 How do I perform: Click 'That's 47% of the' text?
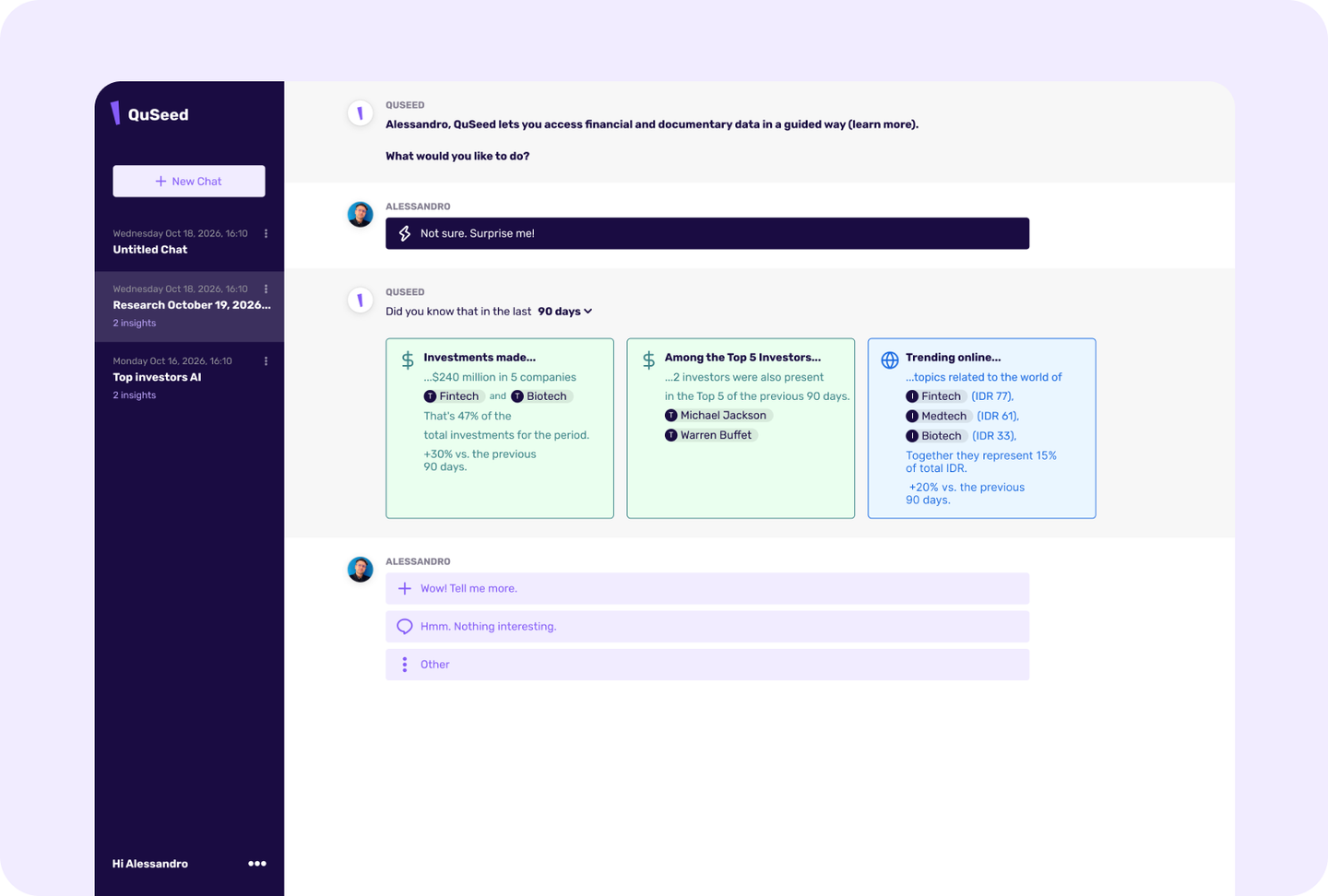coord(468,416)
